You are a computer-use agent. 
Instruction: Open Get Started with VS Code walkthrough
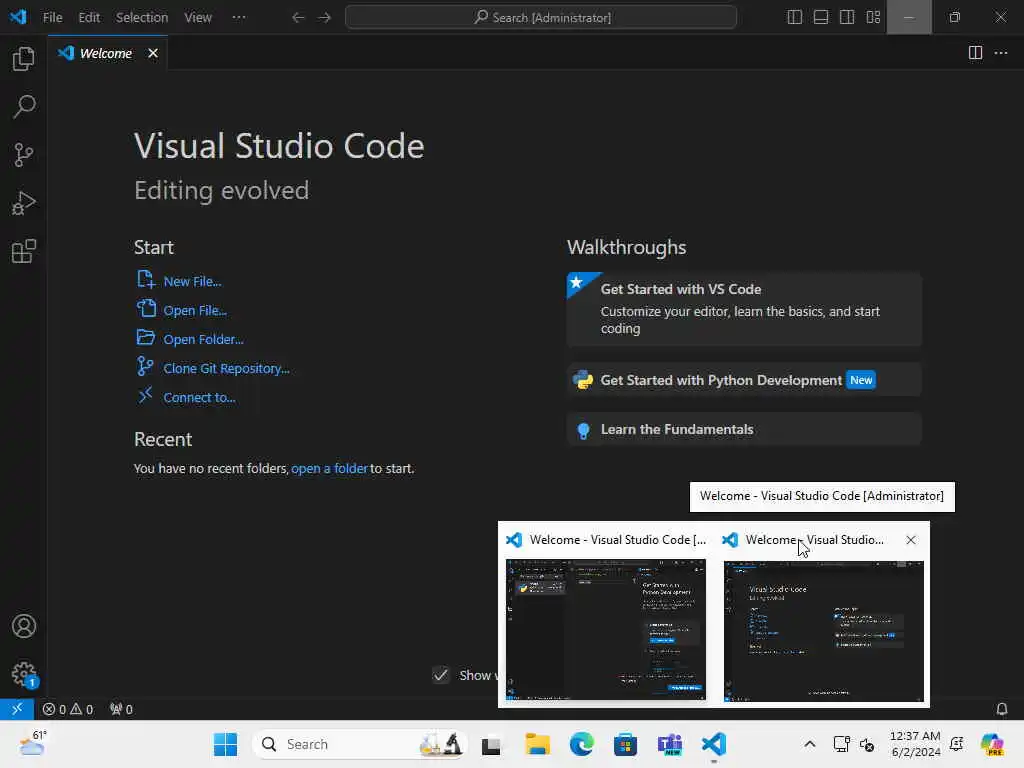point(744,309)
